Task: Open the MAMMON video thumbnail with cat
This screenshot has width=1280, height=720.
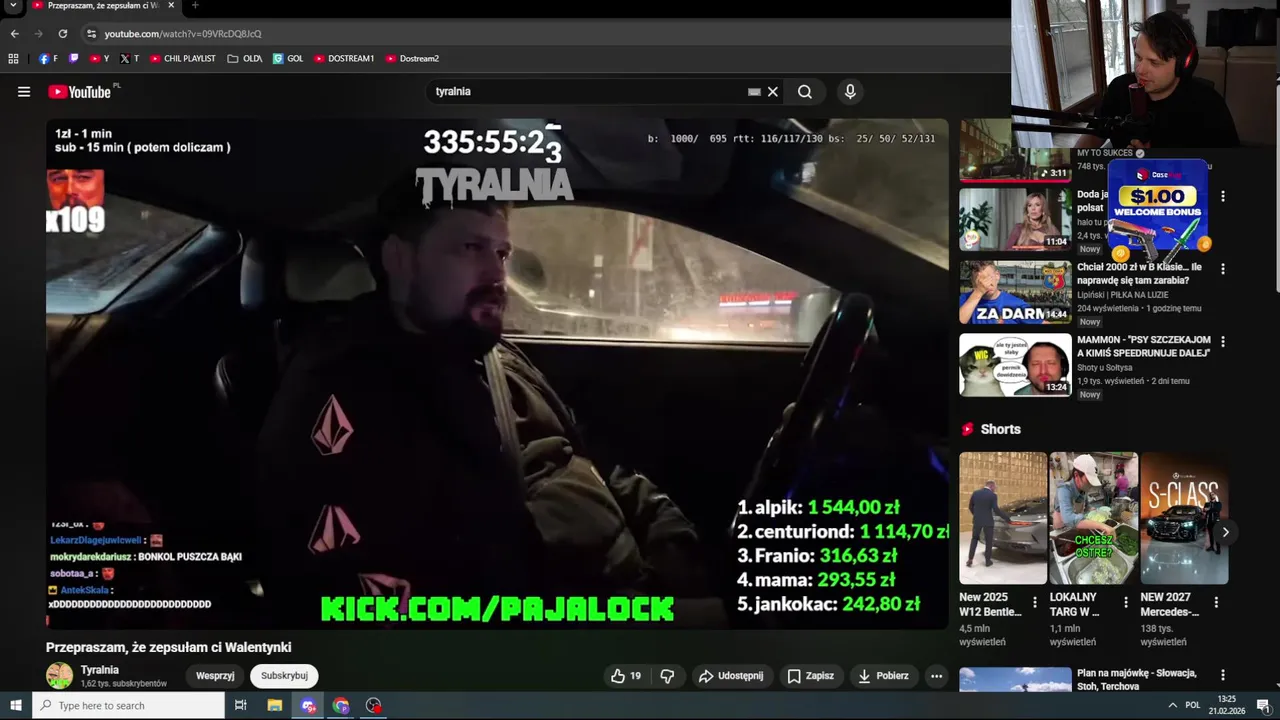Action: [x=1015, y=365]
